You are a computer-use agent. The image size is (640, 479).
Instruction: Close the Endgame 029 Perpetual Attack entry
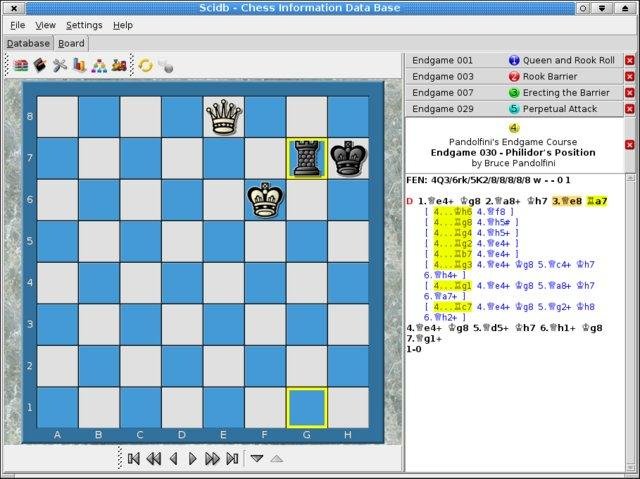click(629, 108)
